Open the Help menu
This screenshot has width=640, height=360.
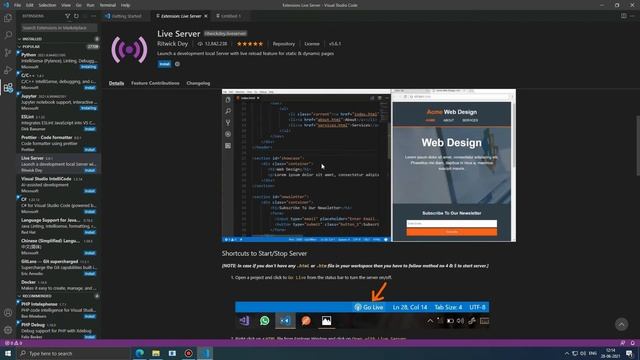pos(125,5)
